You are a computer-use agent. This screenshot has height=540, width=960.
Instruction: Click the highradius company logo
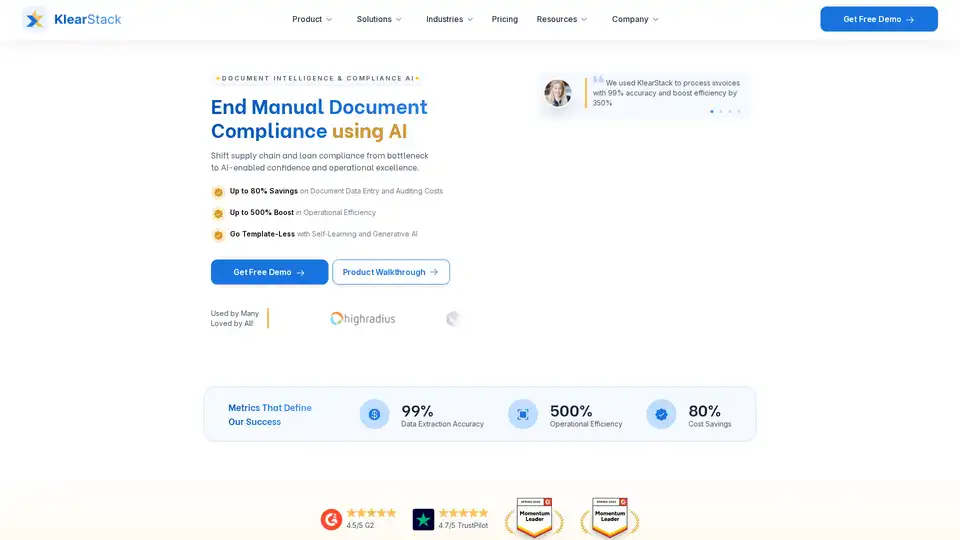point(362,319)
